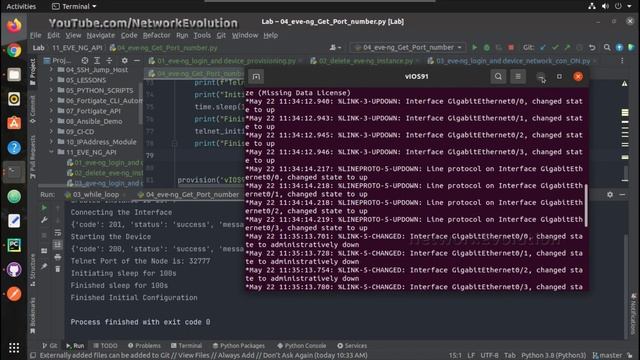Image resolution: width=640 pixels, height=360 pixels.
Task: Open Postman from the dock
Action: pyautogui.click(x=14, y=294)
